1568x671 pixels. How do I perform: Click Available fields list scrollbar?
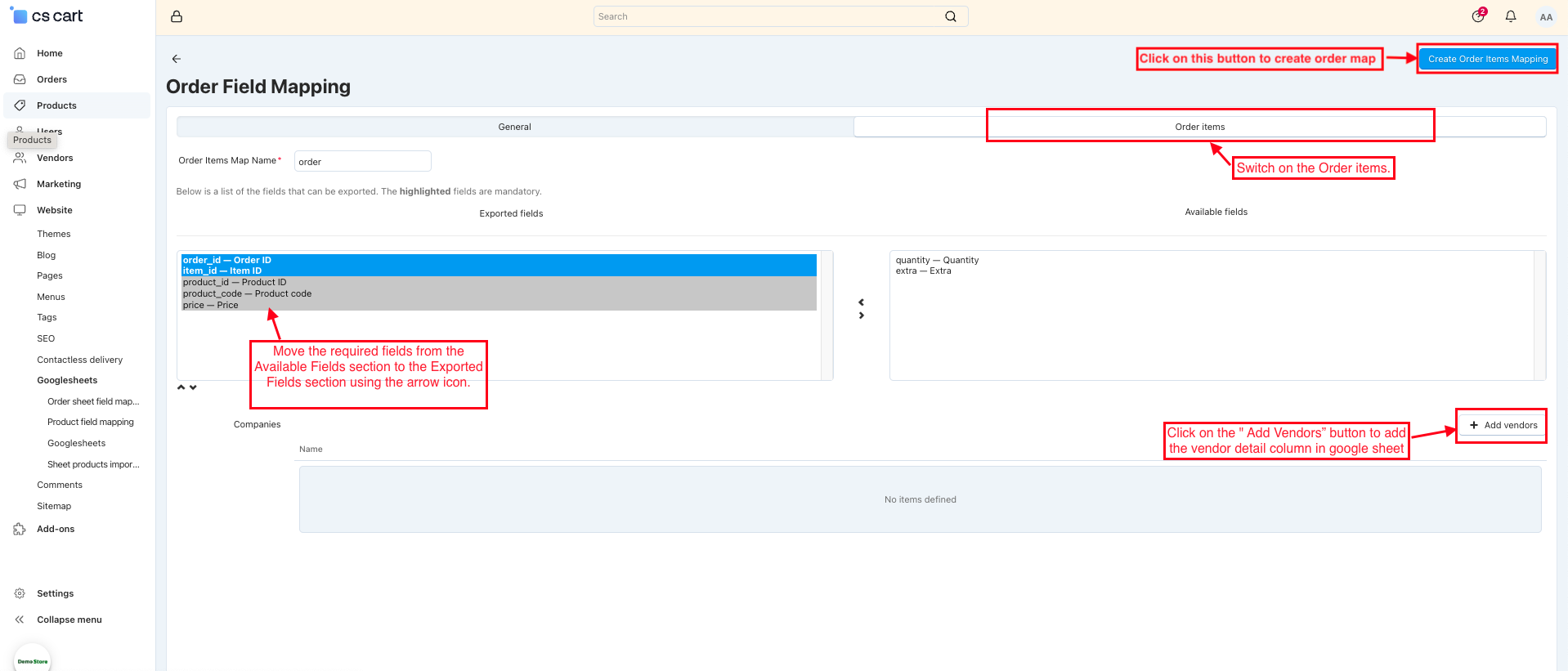click(1539, 315)
